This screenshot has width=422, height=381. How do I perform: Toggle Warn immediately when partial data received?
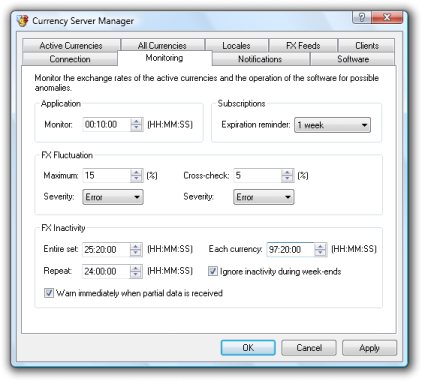(x=49, y=293)
